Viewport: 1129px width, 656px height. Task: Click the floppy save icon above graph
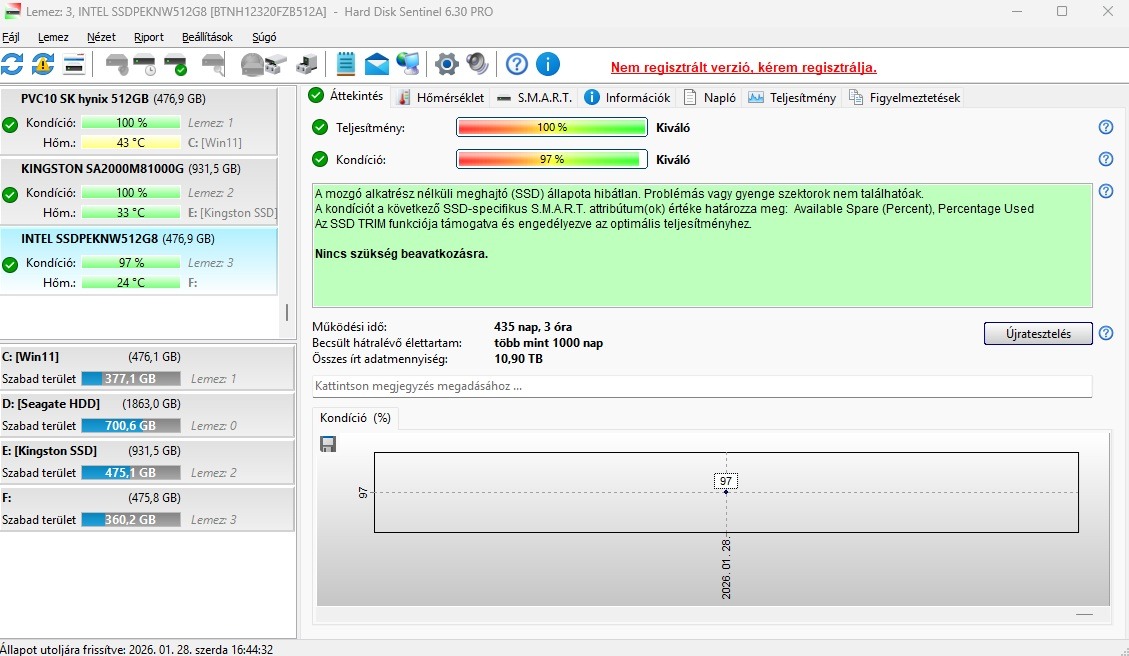pyautogui.click(x=328, y=444)
